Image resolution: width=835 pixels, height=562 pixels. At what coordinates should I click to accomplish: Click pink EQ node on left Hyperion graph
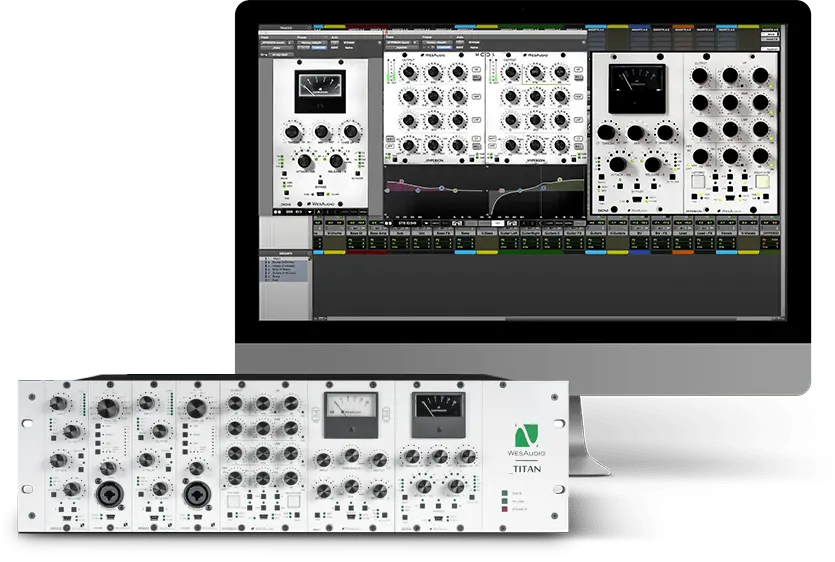[x=402, y=182]
